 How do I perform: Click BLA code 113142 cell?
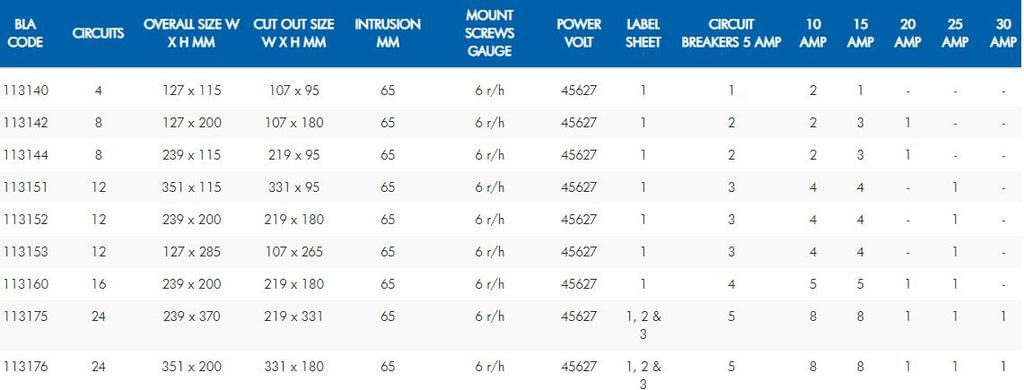[x=26, y=123]
